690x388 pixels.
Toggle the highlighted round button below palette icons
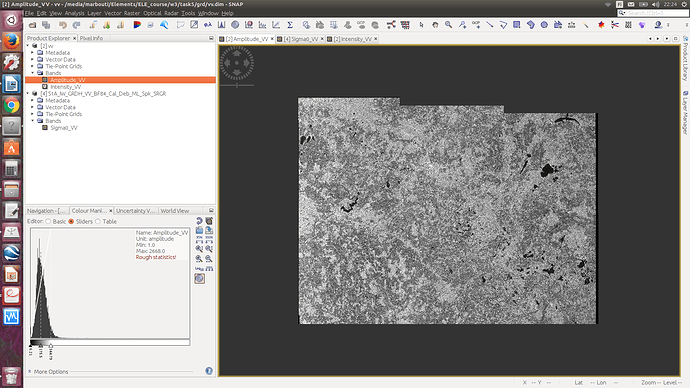(x=199, y=278)
